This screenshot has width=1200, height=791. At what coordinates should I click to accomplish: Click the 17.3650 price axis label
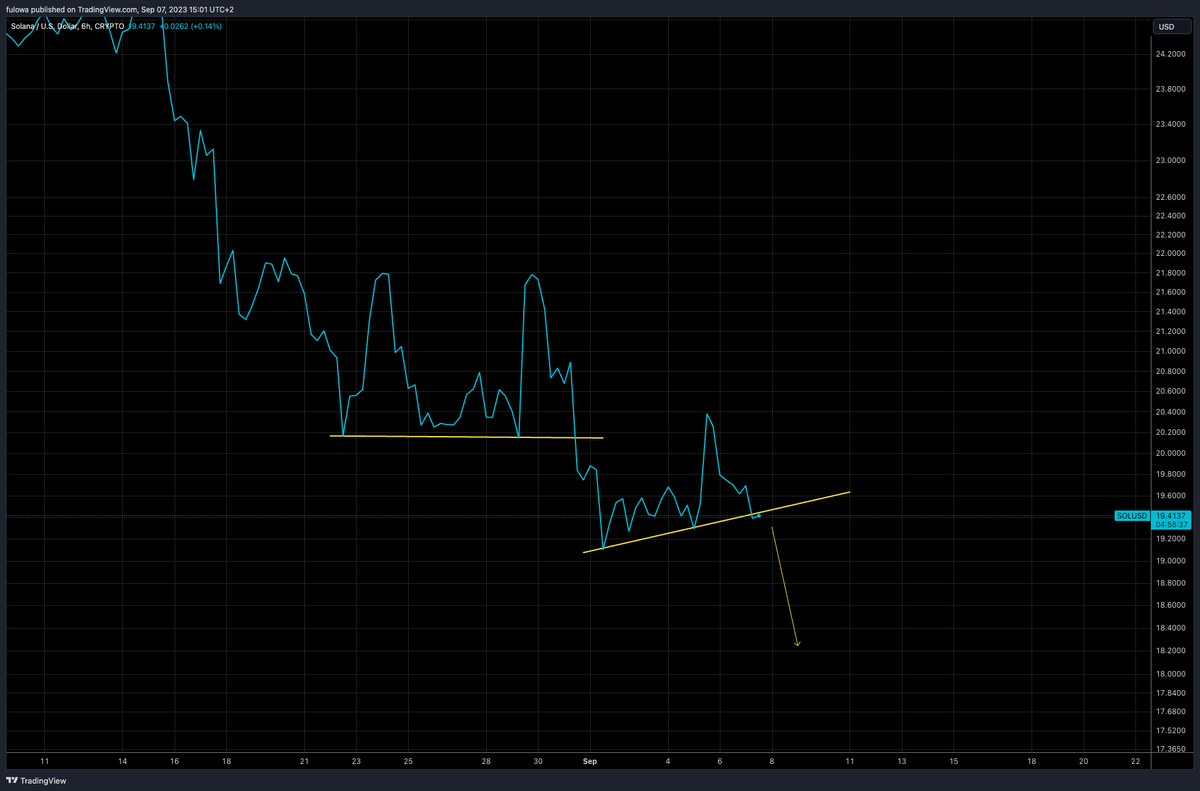pyautogui.click(x=1171, y=749)
